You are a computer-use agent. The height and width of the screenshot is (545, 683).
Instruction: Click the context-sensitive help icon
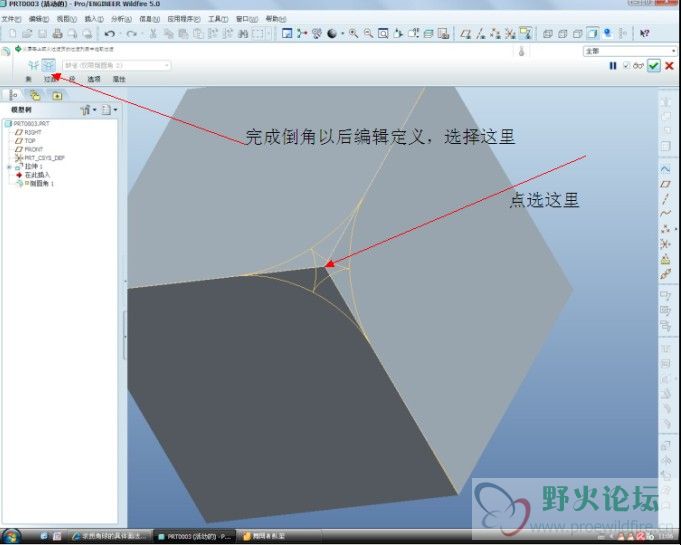645,34
